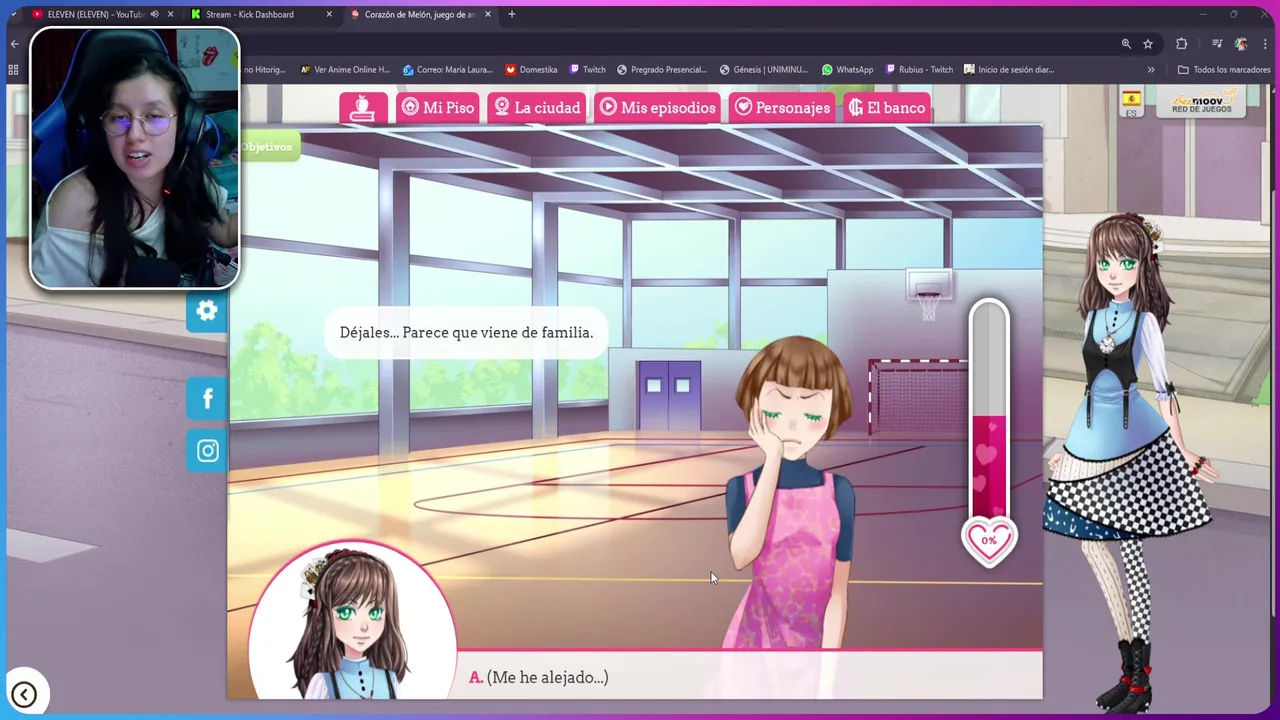Mute audio on the ELEVEN tab
The width and height of the screenshot is (1280, 720).
point(154,14)
